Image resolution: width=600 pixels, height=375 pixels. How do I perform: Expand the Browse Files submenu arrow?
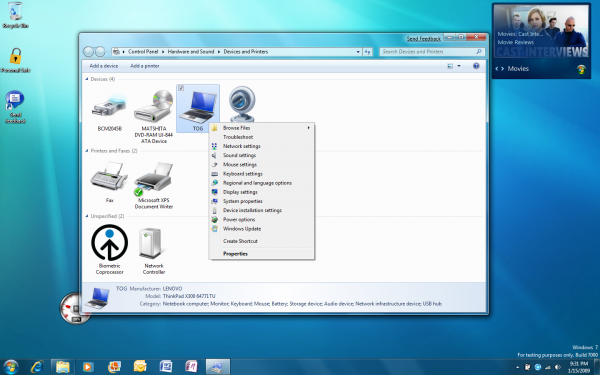click(308, 128)
